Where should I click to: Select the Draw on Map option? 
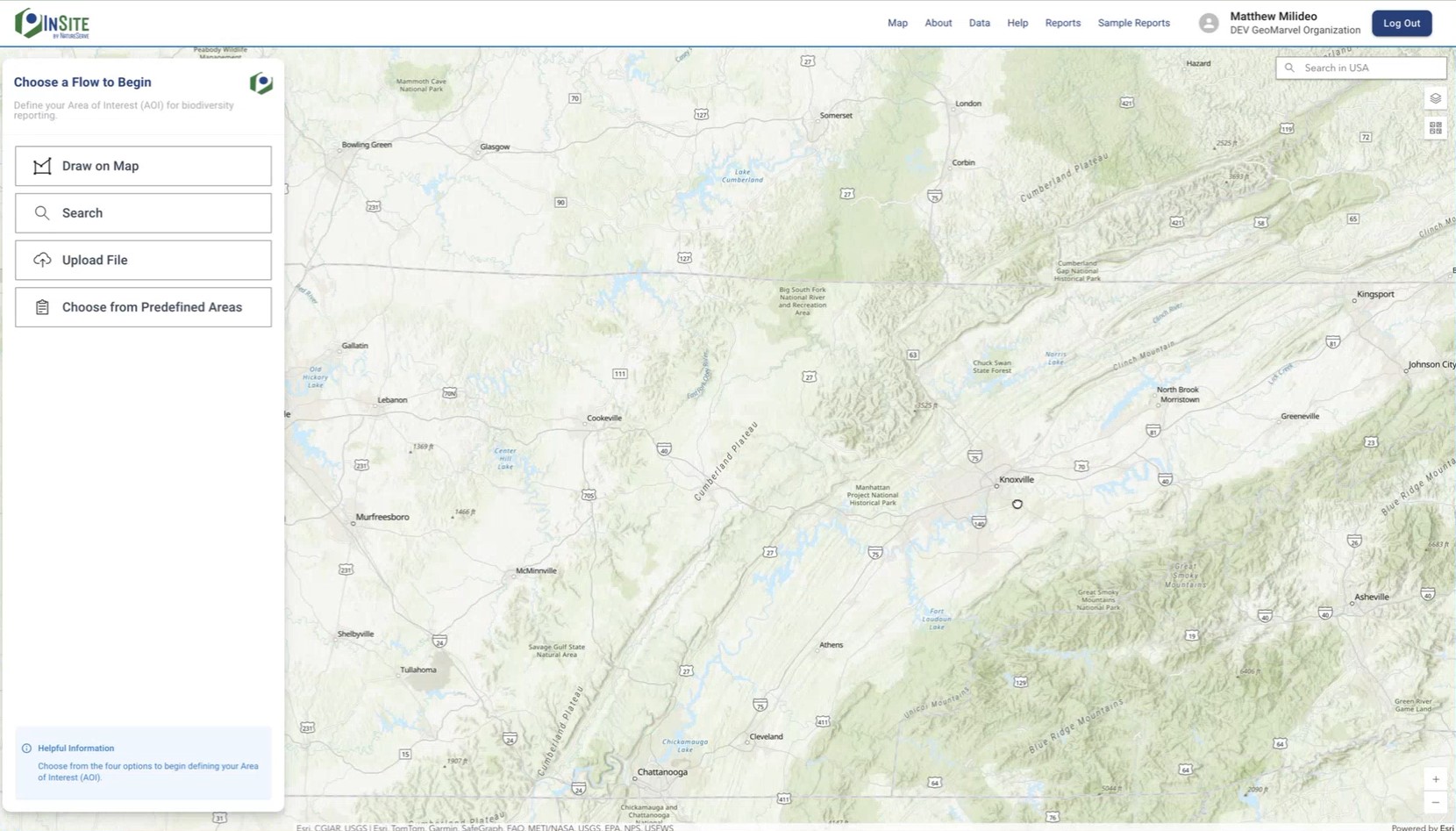pos(143,166)
